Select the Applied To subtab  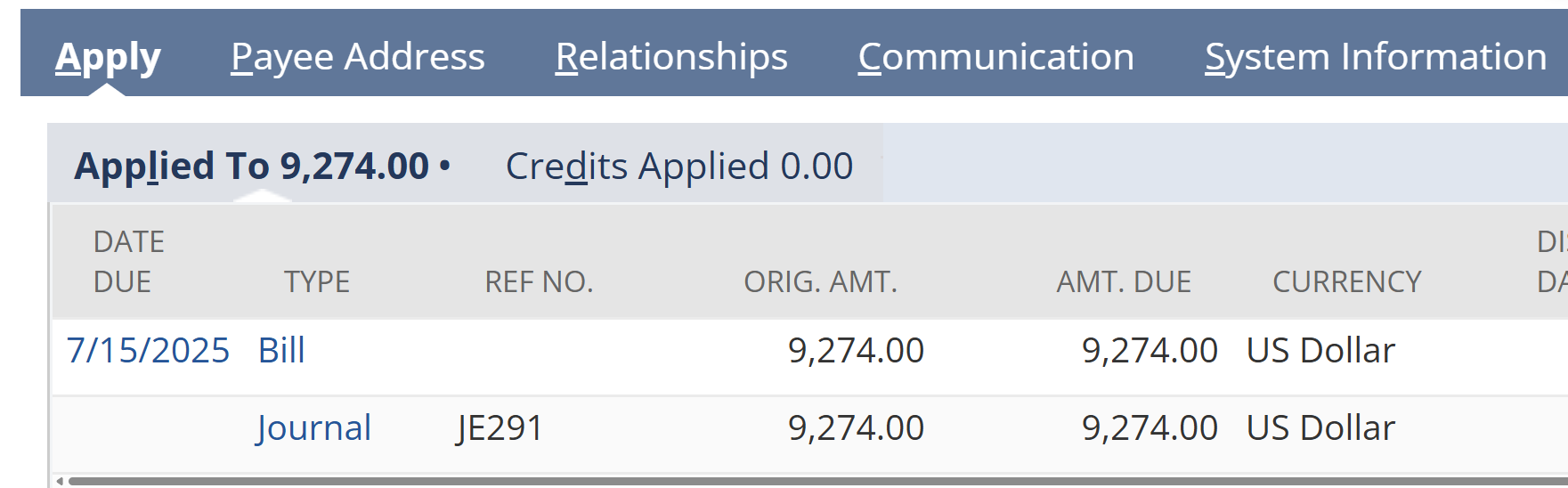click(252, 167)
